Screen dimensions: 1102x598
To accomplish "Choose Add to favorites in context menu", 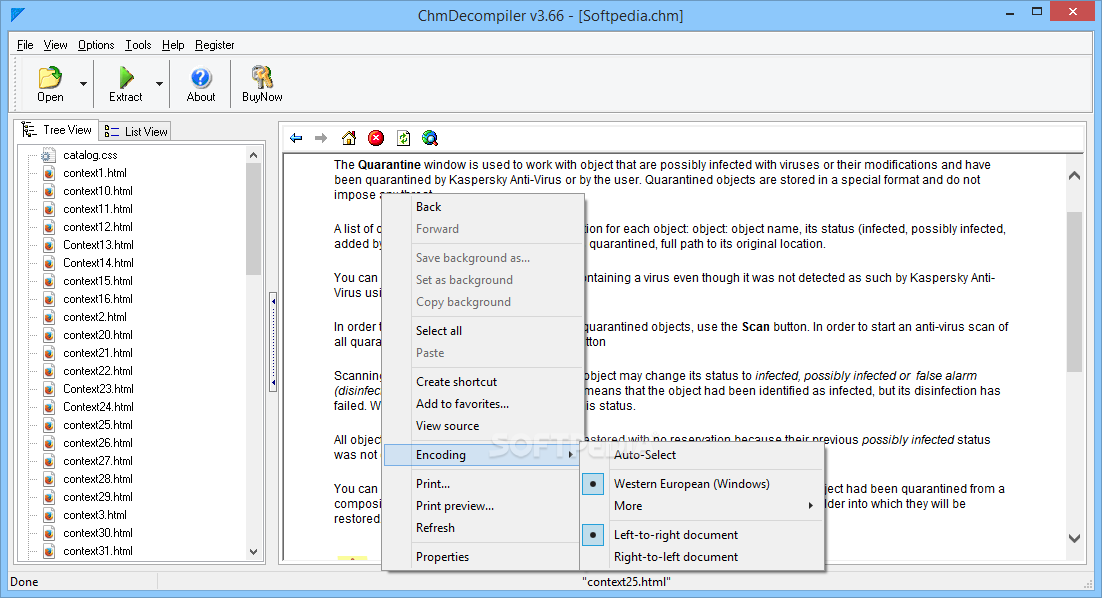I will 482,403.
